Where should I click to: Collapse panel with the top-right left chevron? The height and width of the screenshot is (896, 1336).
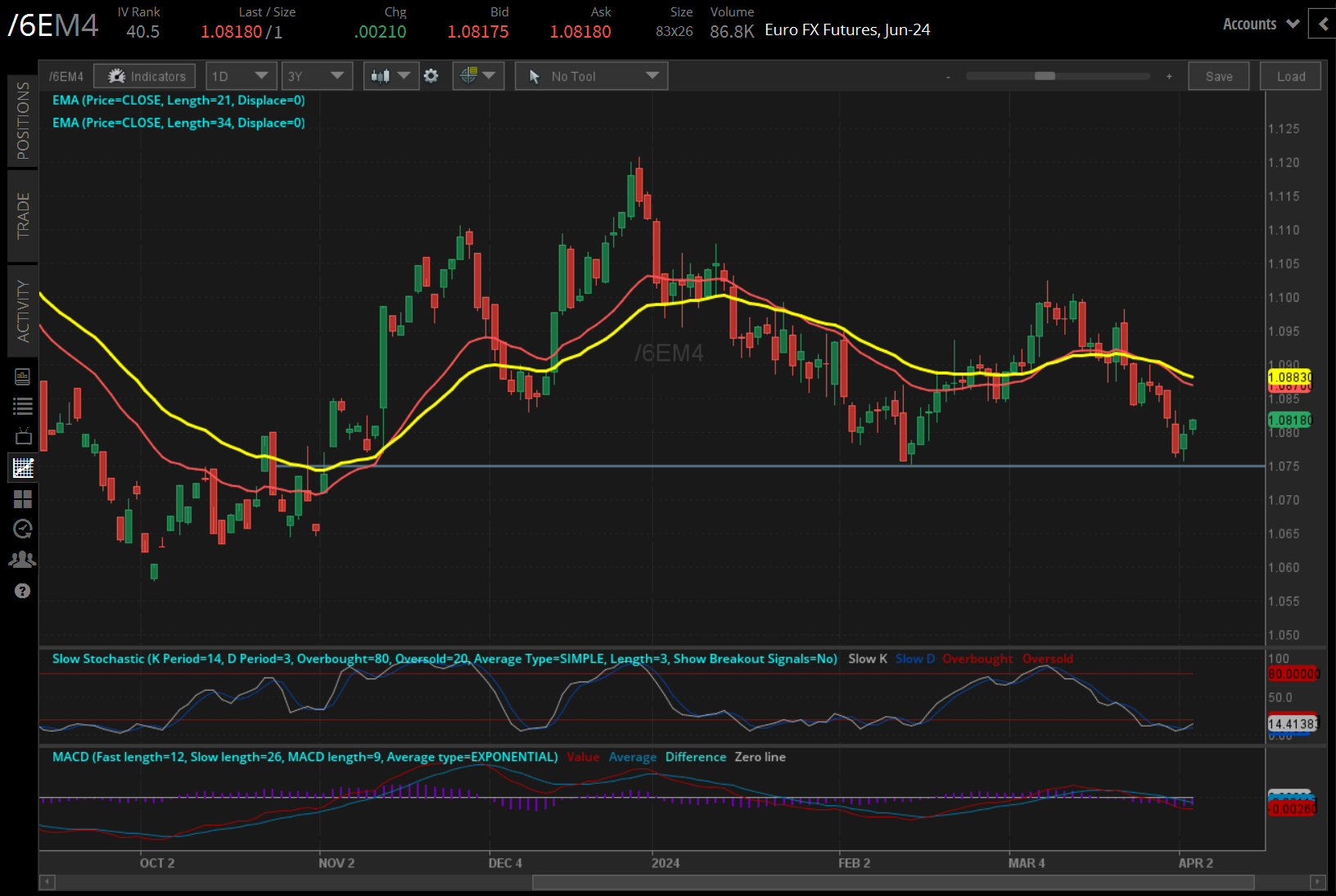pos(1323,25)
